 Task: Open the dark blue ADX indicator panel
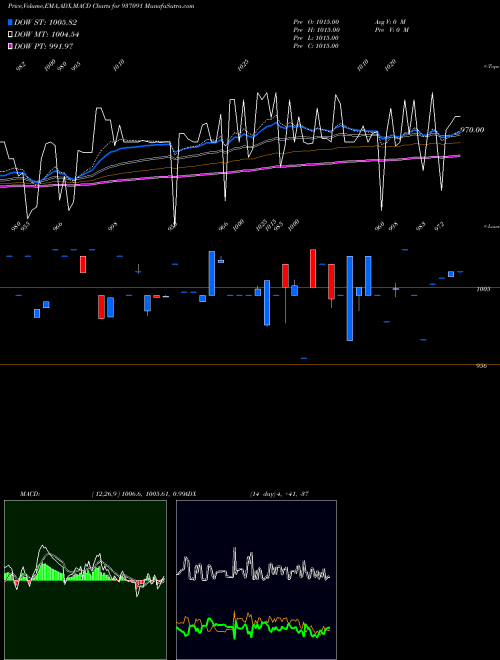tap(257, 580)
